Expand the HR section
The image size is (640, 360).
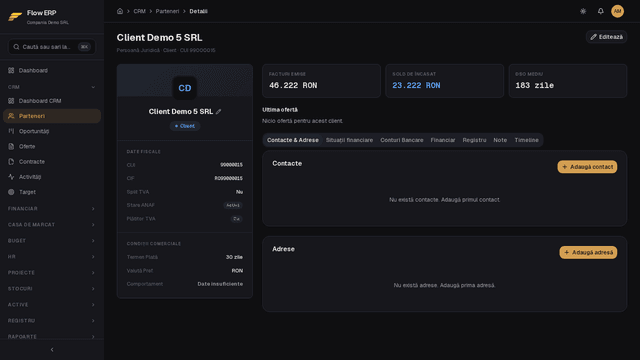tap(52, 257)
